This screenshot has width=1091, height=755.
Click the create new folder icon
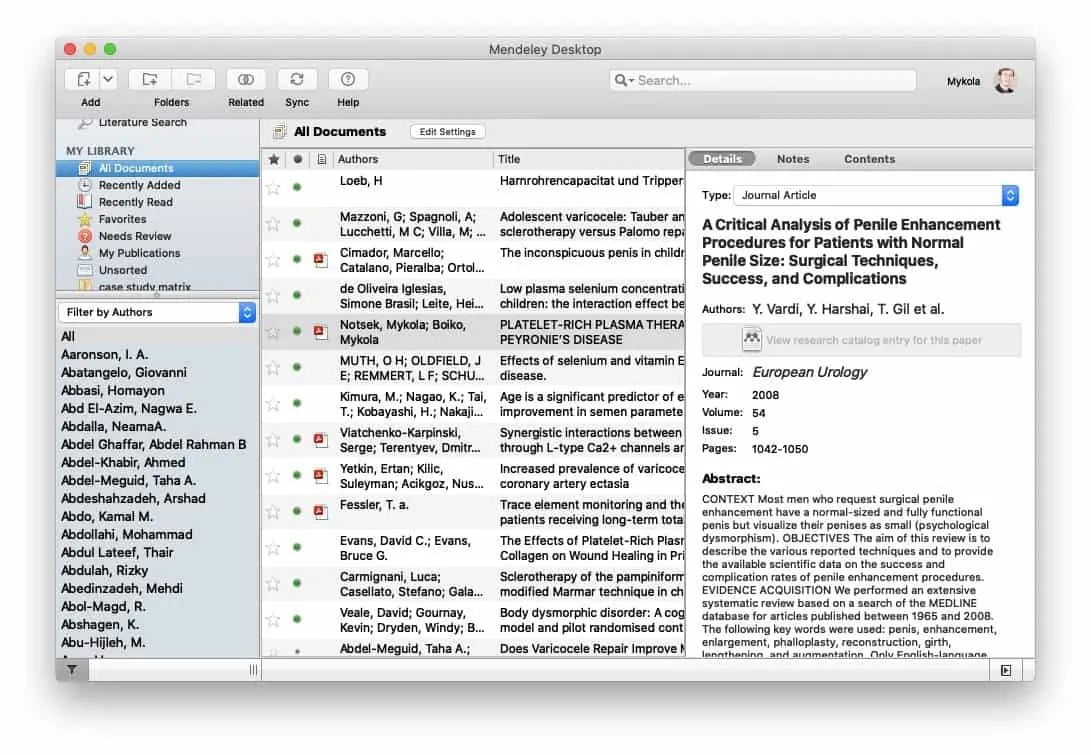tap(150, 80)
